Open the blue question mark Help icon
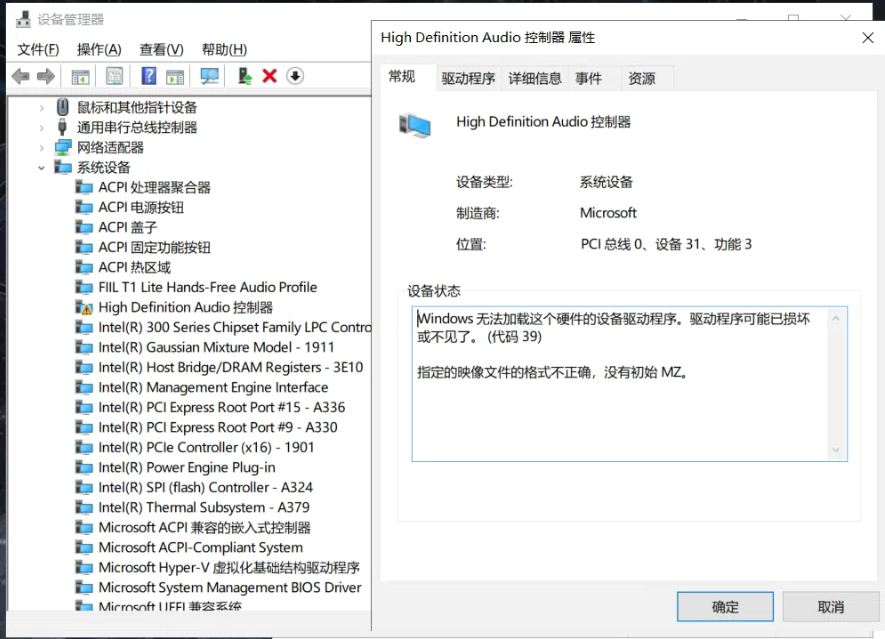The height and width of the screenshot is (639, 885). (x=148, y=76)
